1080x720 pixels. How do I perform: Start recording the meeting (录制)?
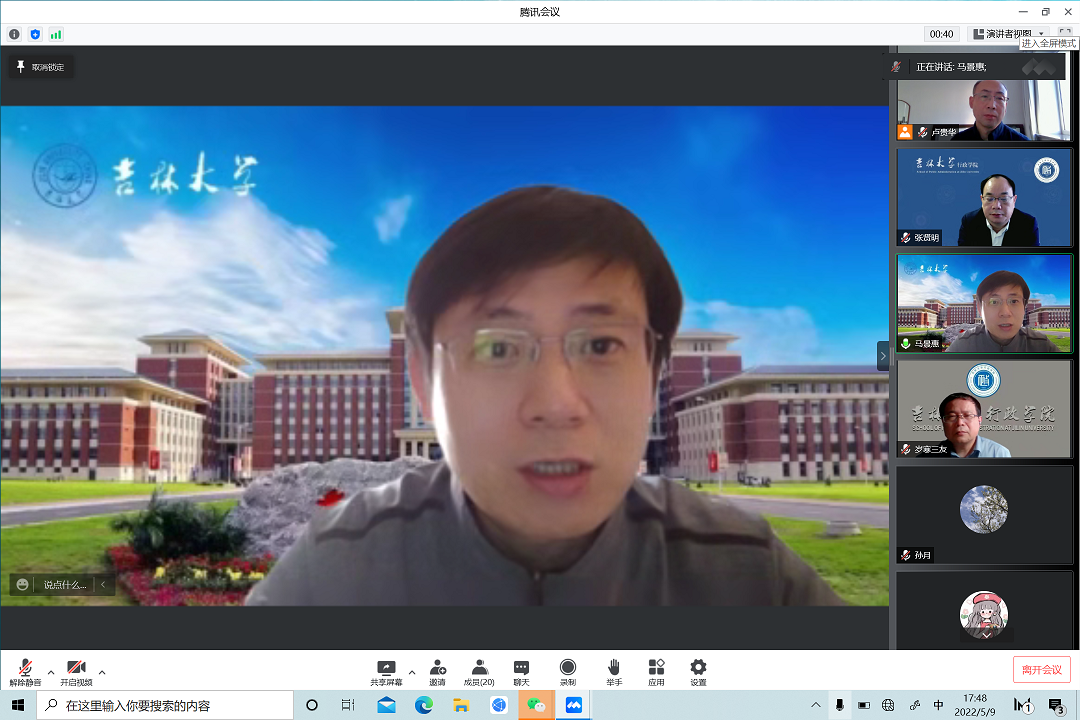[567, 671]
